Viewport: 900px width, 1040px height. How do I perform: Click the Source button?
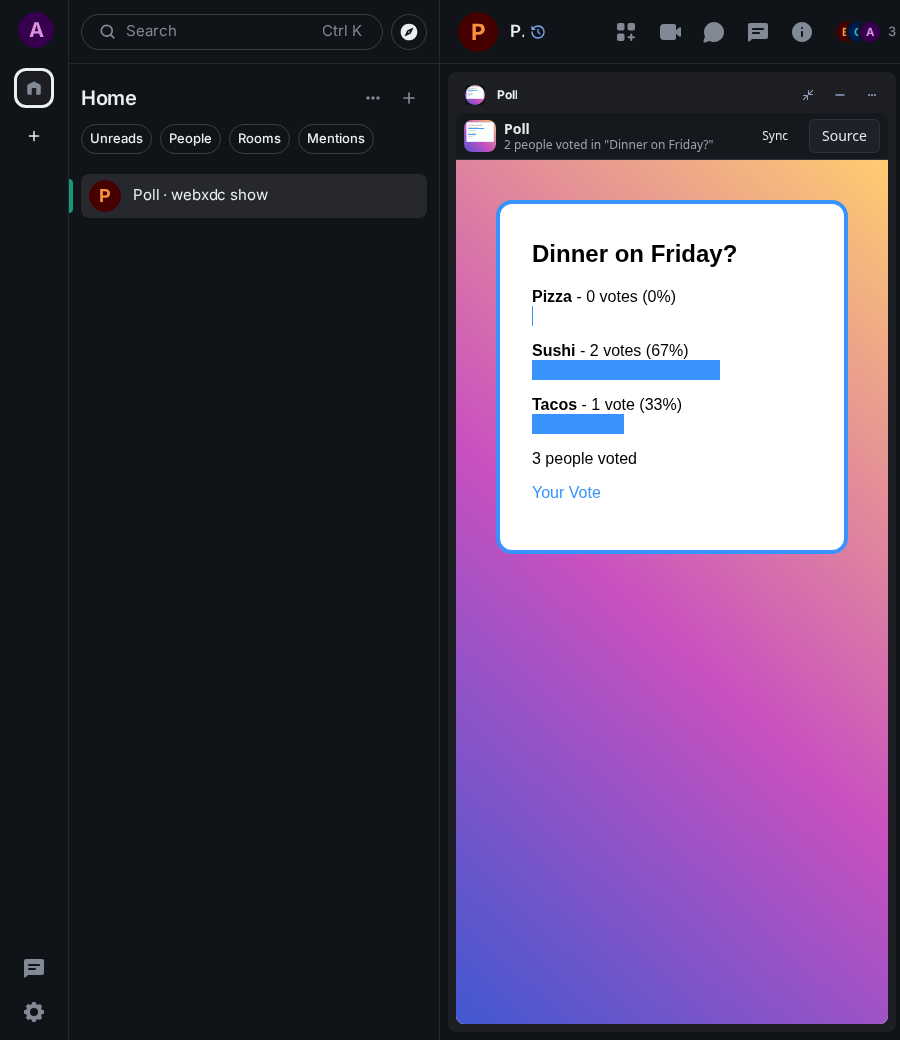click(x=844, y=136)
